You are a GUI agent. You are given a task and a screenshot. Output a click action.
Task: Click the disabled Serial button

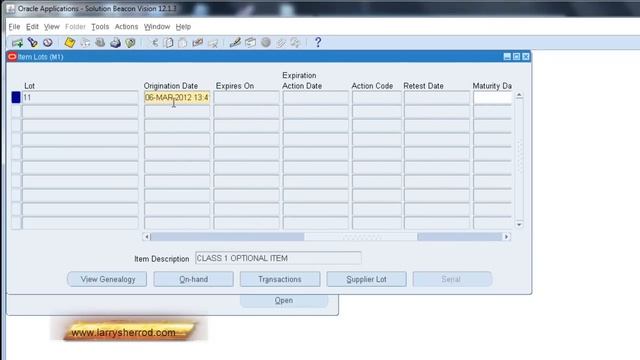[452, 279]
